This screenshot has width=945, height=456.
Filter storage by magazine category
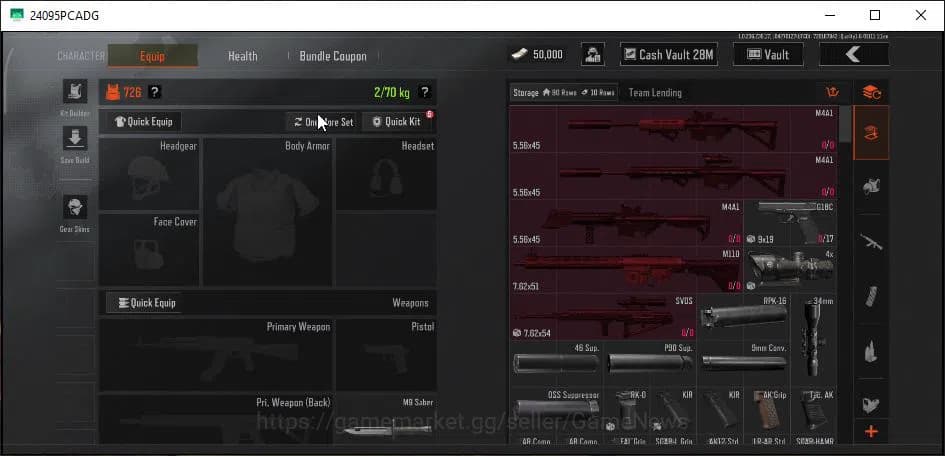(871, 296)
